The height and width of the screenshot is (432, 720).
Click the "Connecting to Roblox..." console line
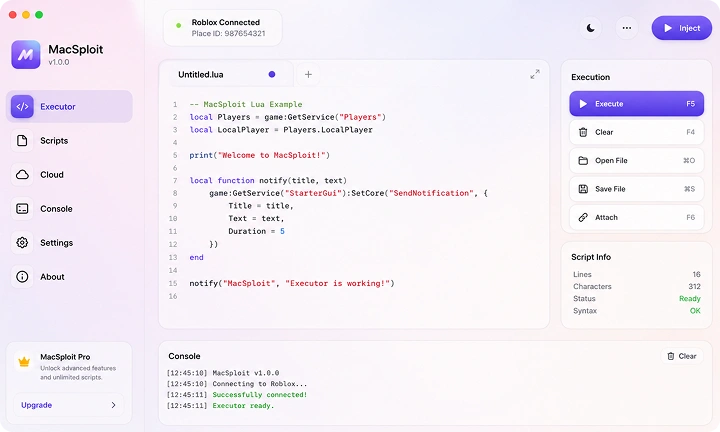[259, 383]
